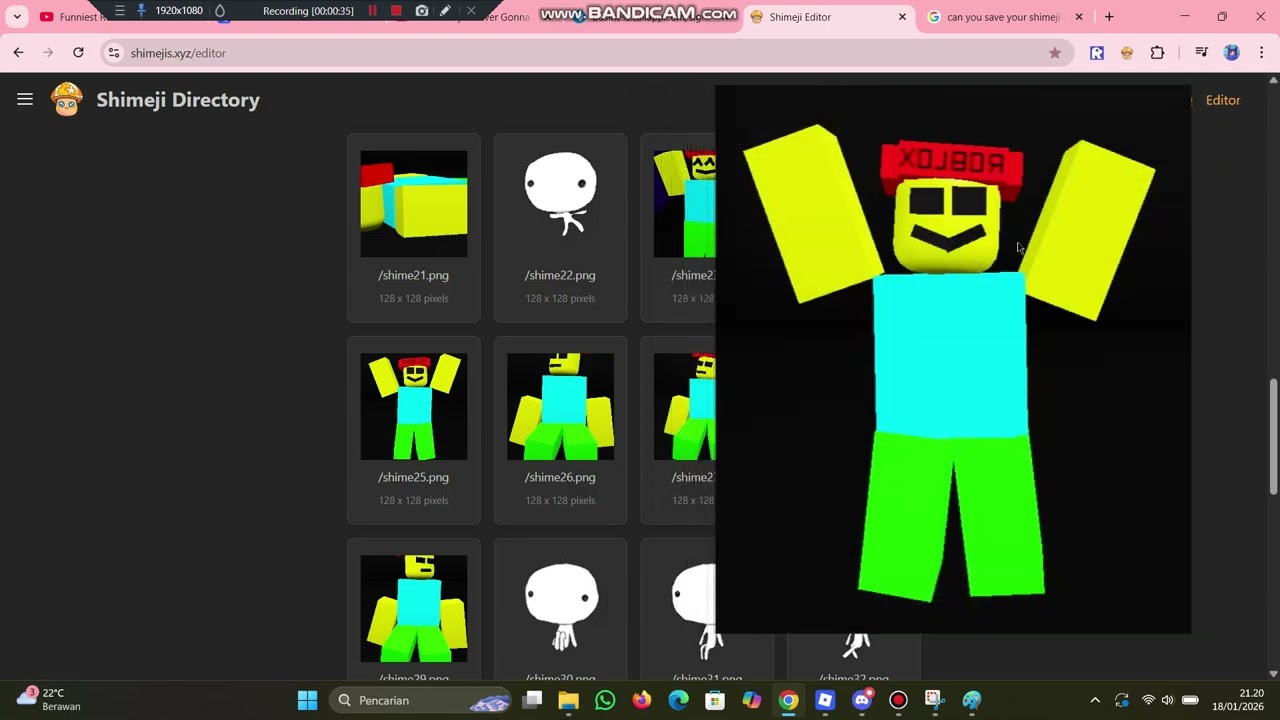Click the large Roblox character preview image
The width and height of the screenshot is (1280, 720).
(953, 360)
